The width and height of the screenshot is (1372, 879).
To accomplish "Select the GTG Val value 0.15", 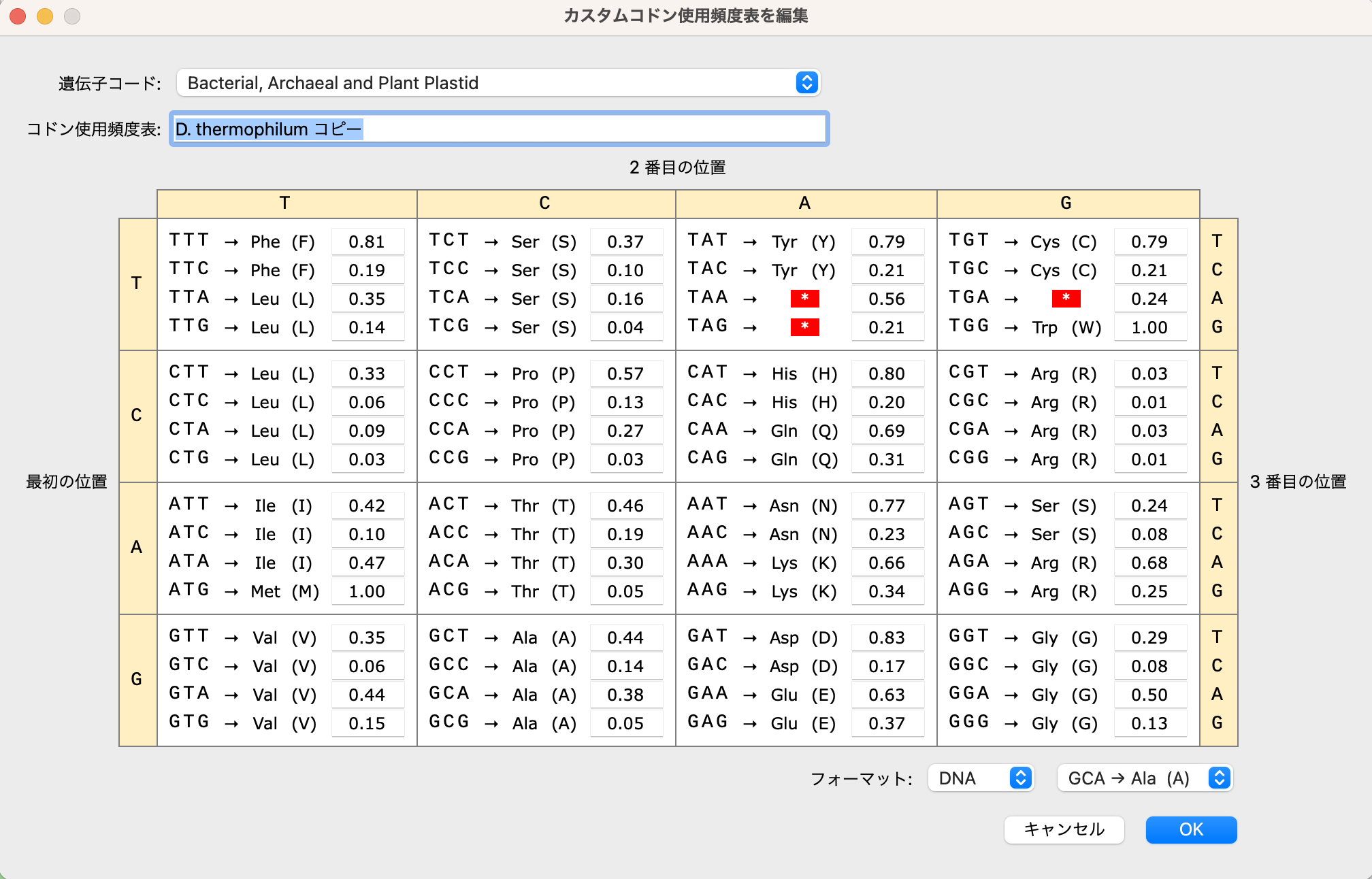I will point(367,723).
